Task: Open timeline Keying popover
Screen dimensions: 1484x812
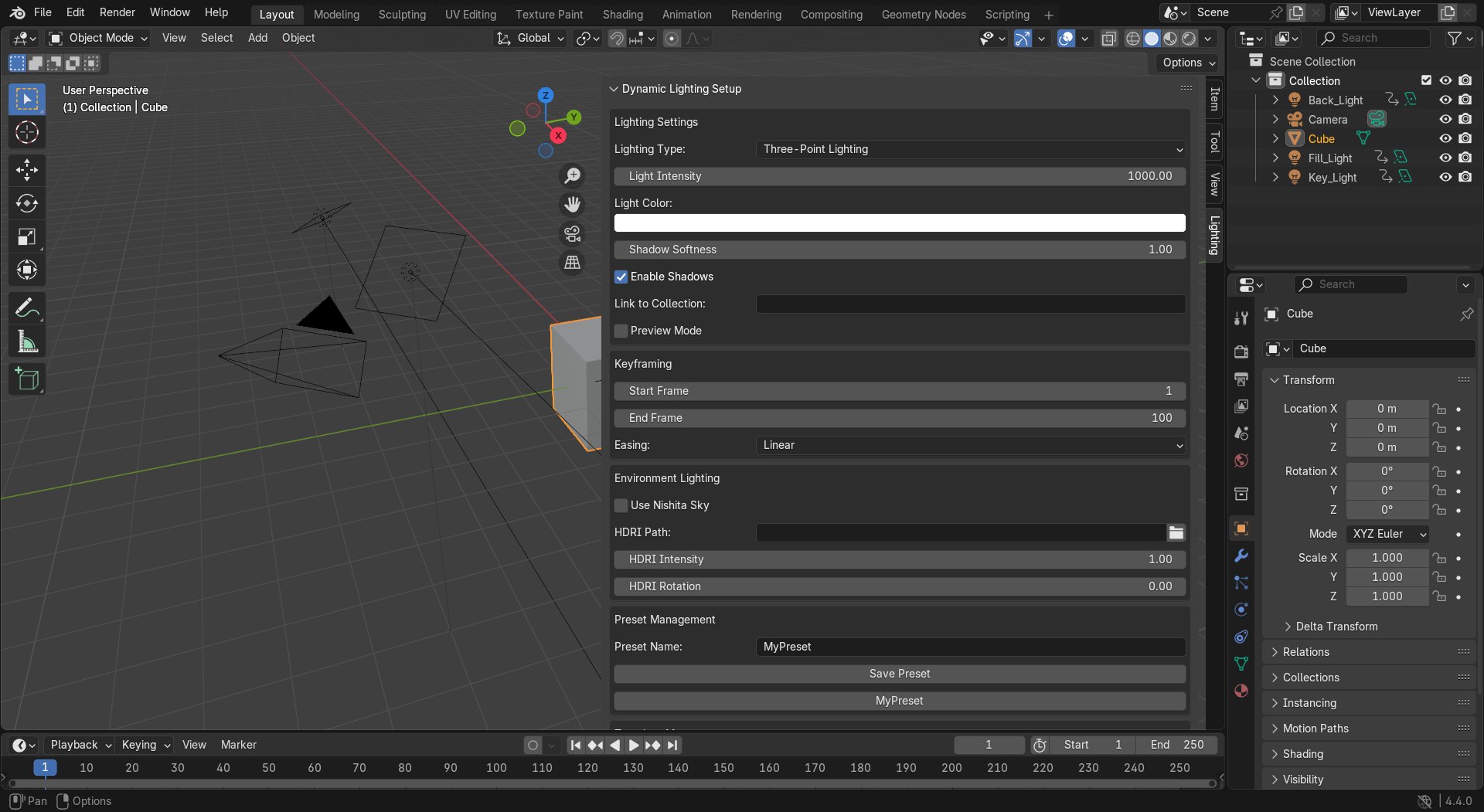Action: pos(145,745)
